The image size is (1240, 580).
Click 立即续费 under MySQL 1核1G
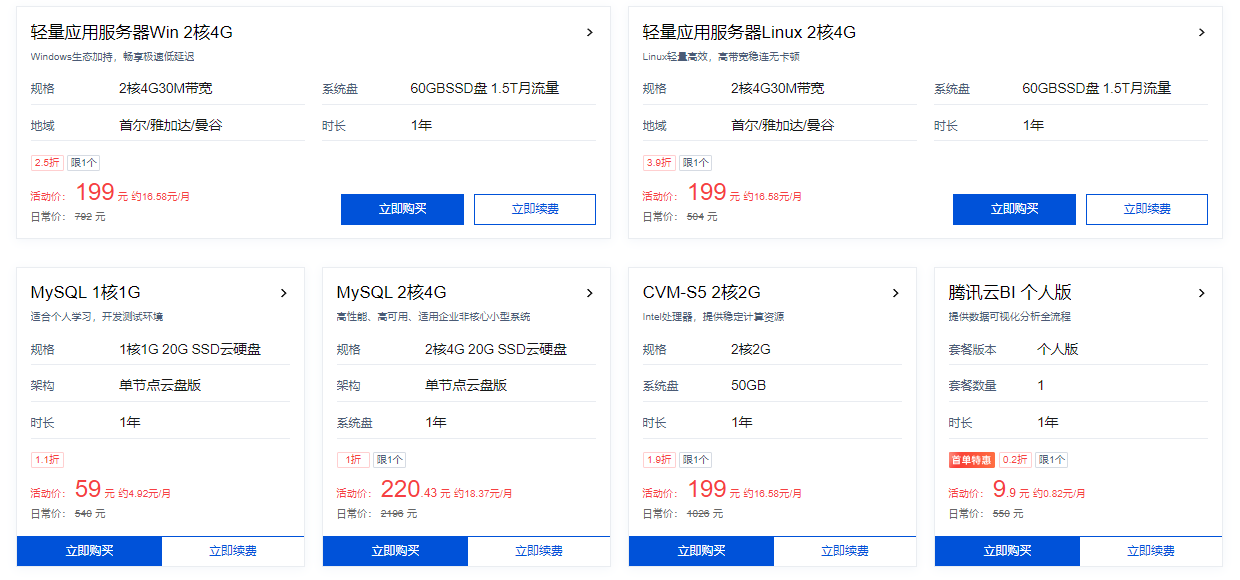233,551
